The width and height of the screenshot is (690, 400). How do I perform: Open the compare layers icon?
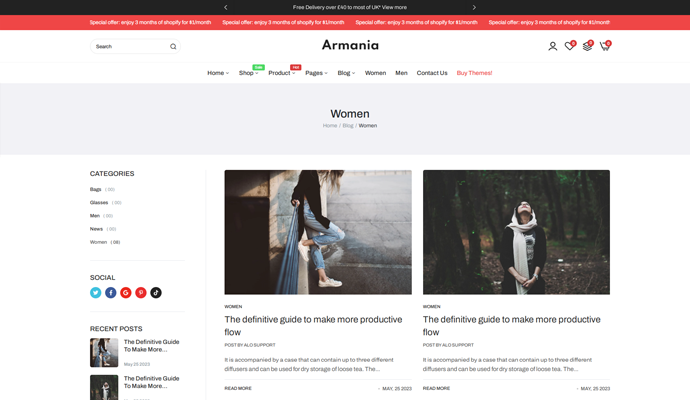coord(587,46)
